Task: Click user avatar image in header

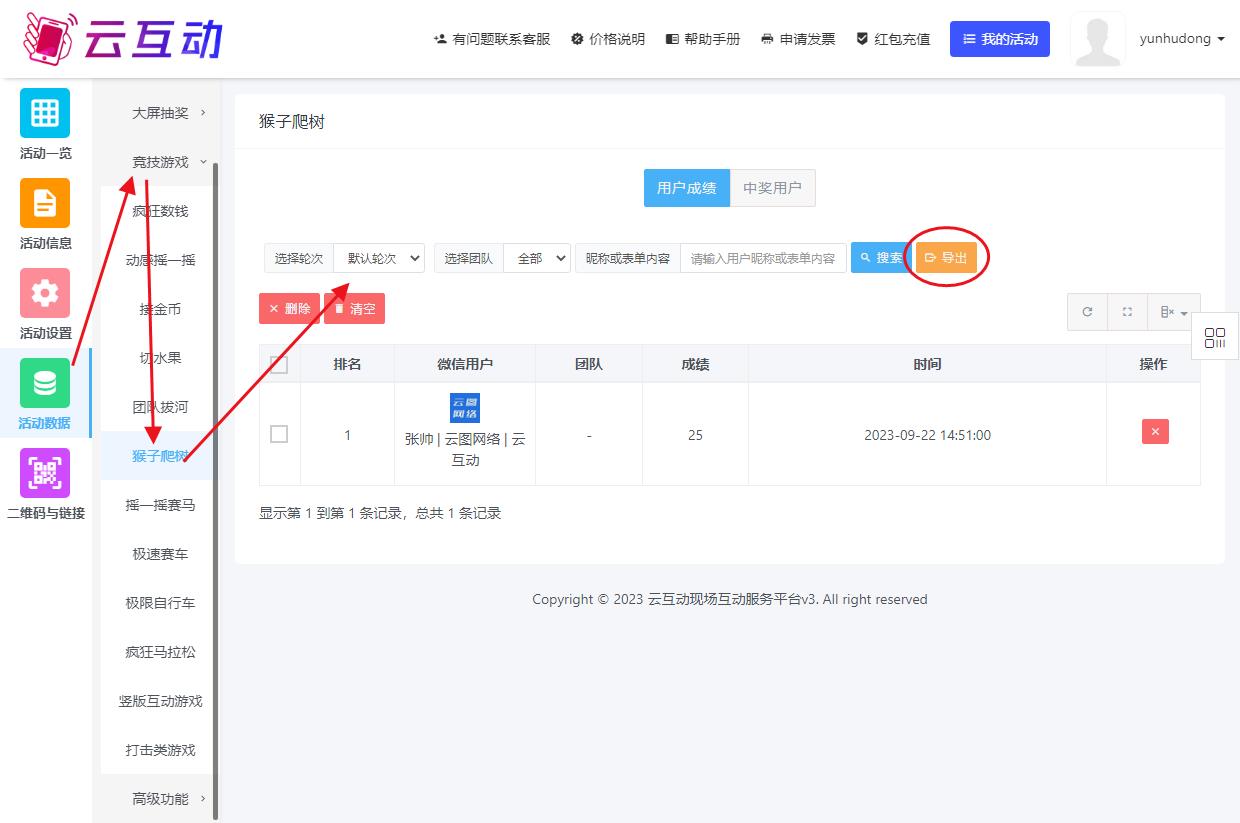Action: tap(1097, 40)
